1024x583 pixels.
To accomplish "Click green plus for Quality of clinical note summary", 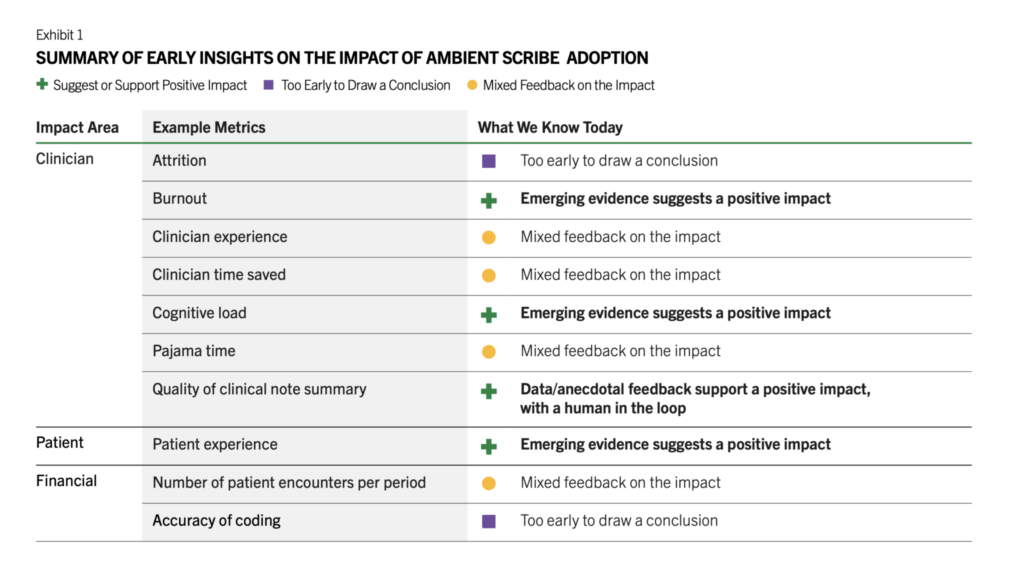I will (x=488, y=391).
